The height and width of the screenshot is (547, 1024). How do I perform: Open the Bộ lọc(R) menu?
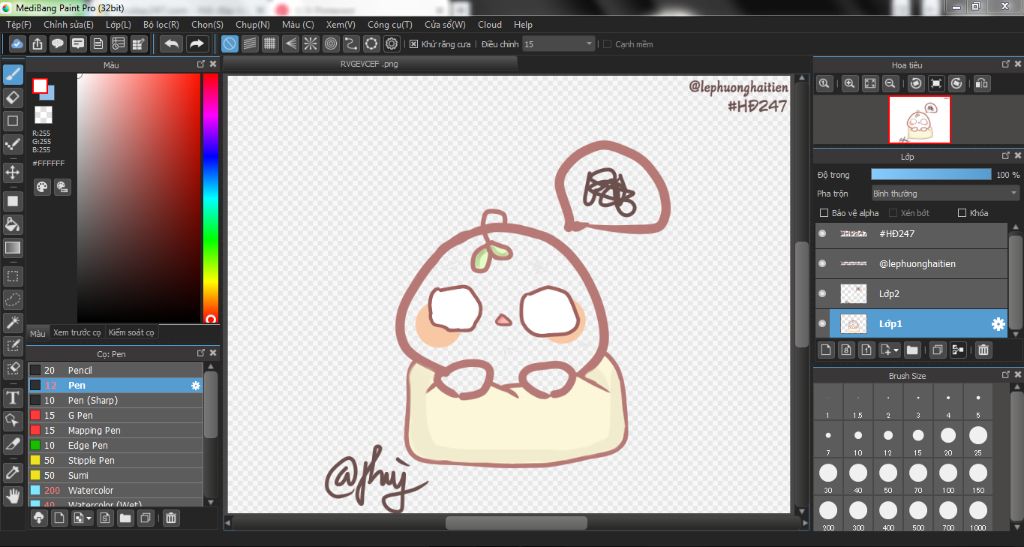tap(161, 25)
